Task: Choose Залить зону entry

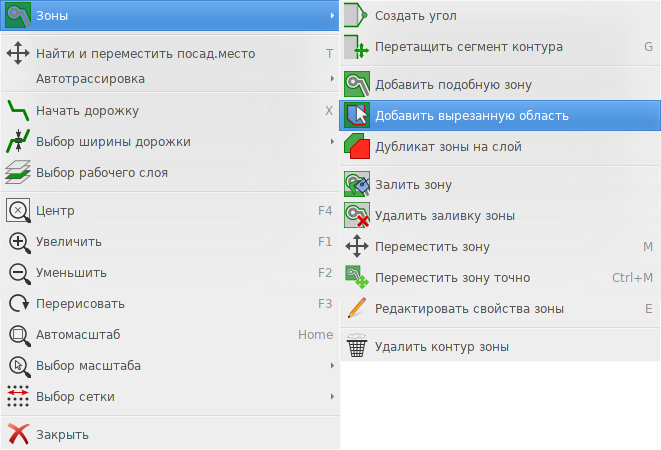Action: [500, 184]
